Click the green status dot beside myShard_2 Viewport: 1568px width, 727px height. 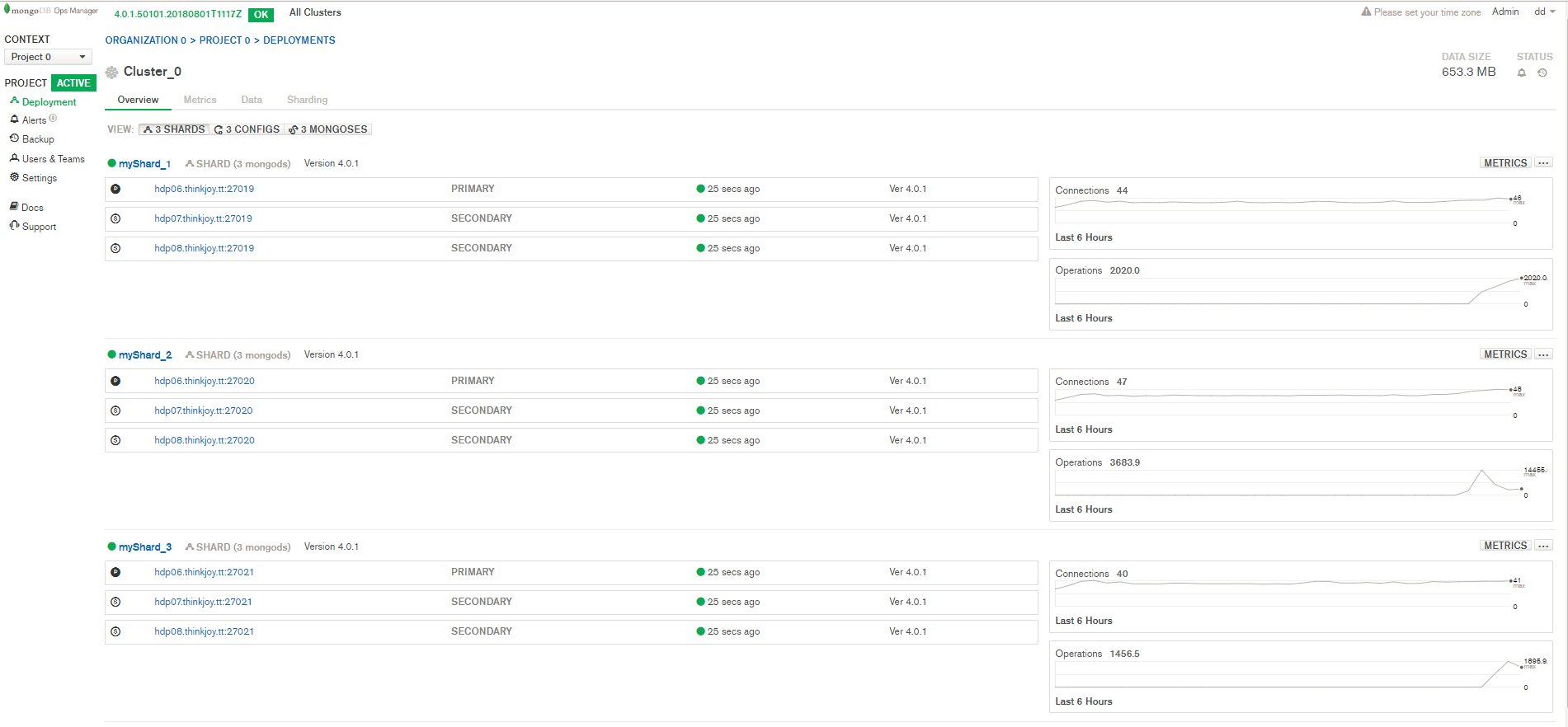pyautogui.click(x=111, y=354)
